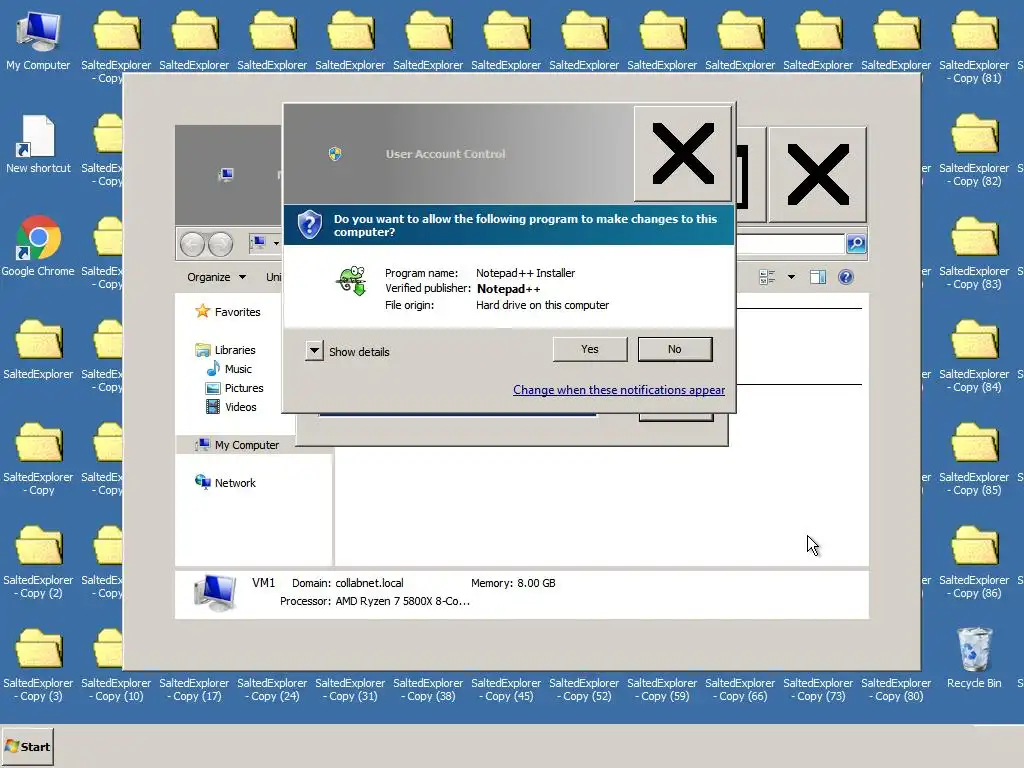Close the User Account Control dialog
The image size is (1024, 768).
(682, 153)
